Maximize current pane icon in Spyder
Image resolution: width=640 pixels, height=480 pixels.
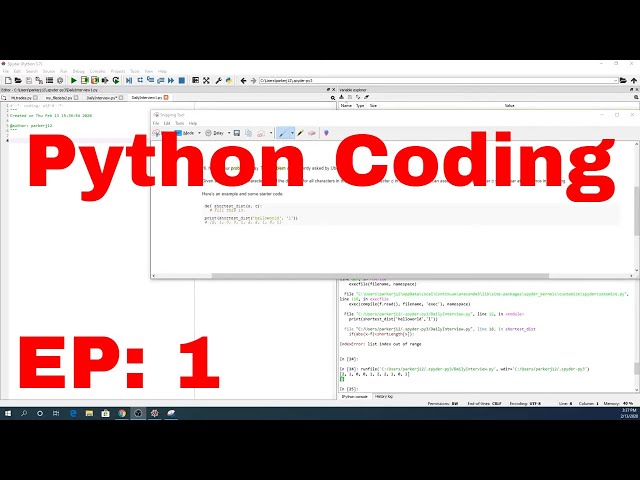196,80
